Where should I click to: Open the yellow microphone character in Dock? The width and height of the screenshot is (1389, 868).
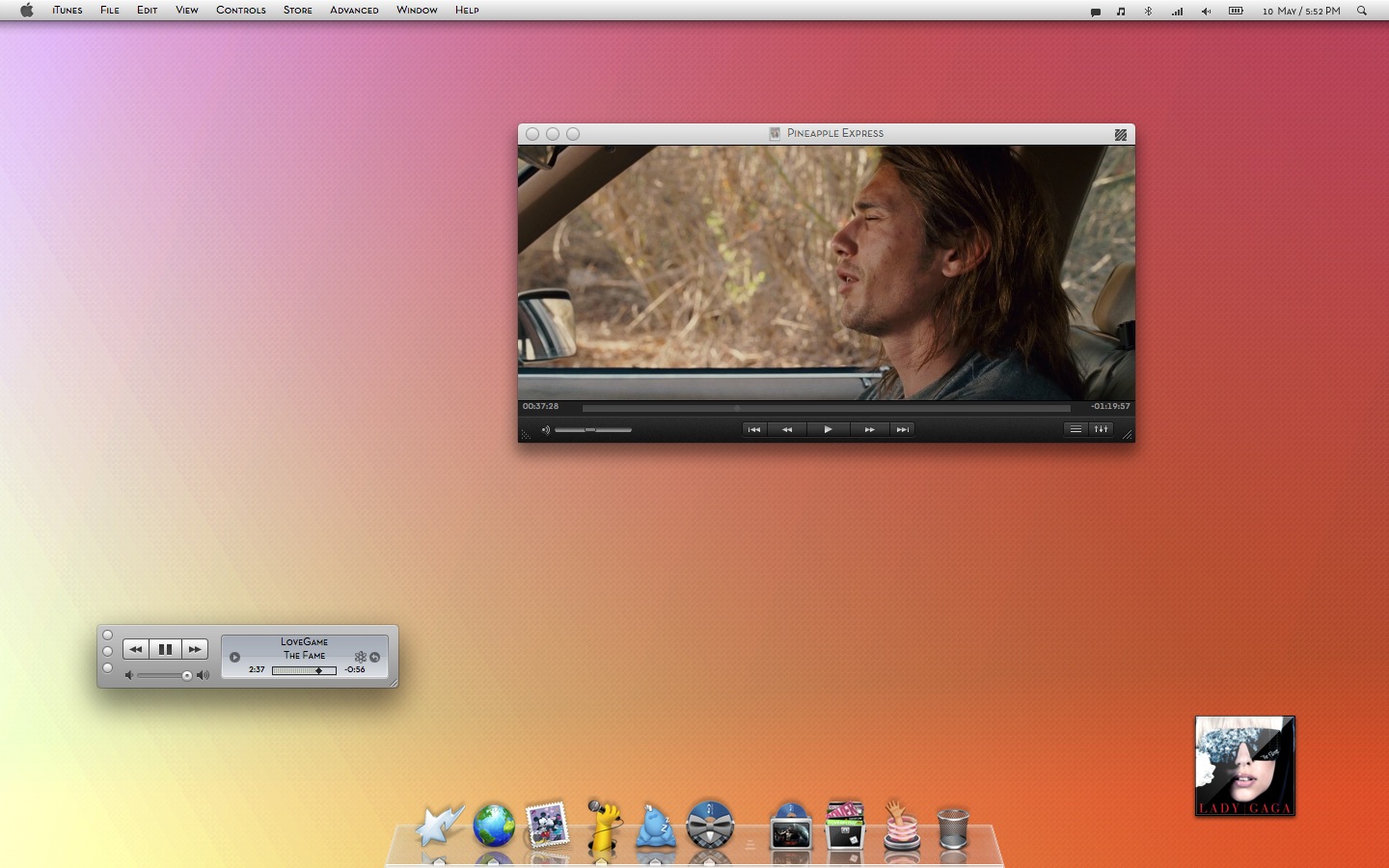[x=603, y=826]
